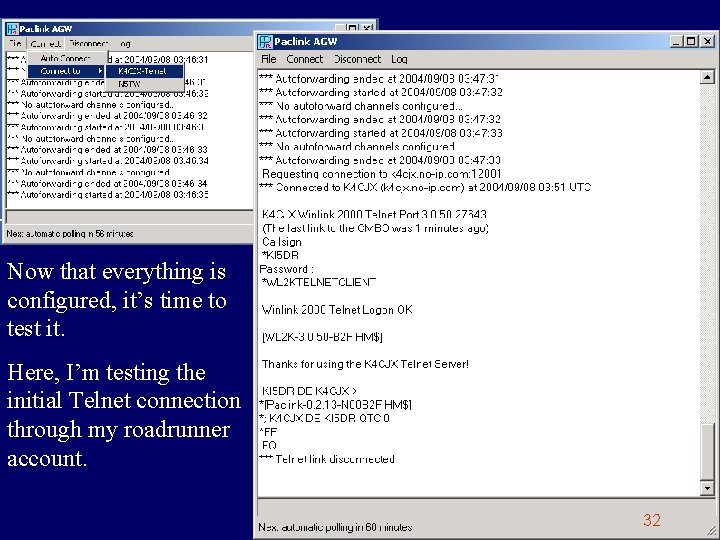Click the front window title bar text

coord(306,42)
